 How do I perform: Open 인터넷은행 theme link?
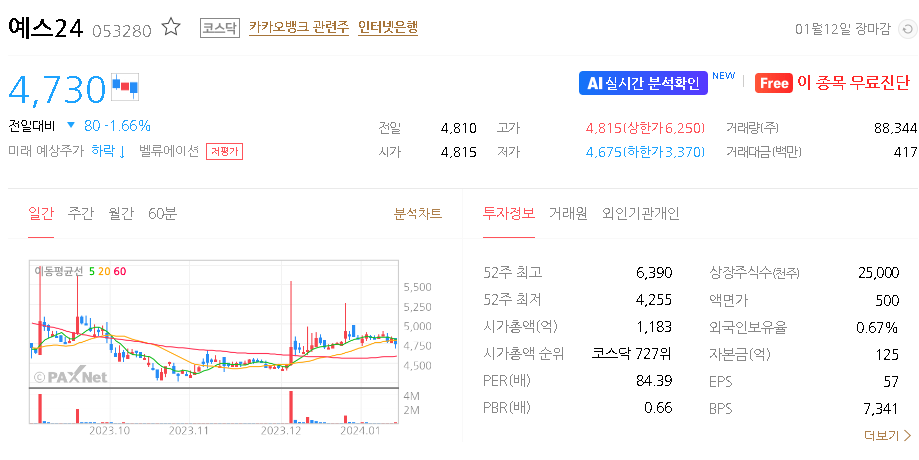point(388,28)
